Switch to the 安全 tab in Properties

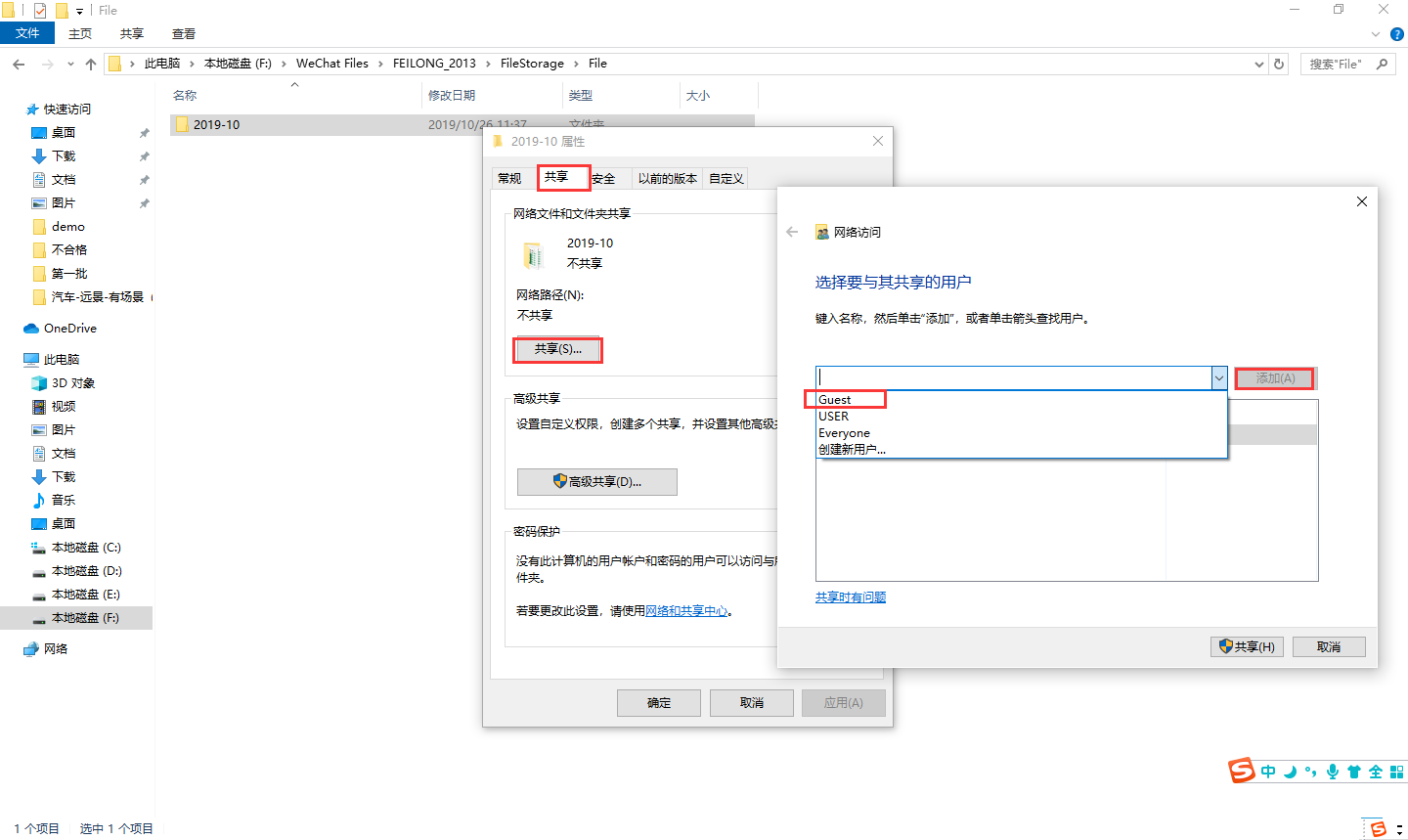pos(605,178)
